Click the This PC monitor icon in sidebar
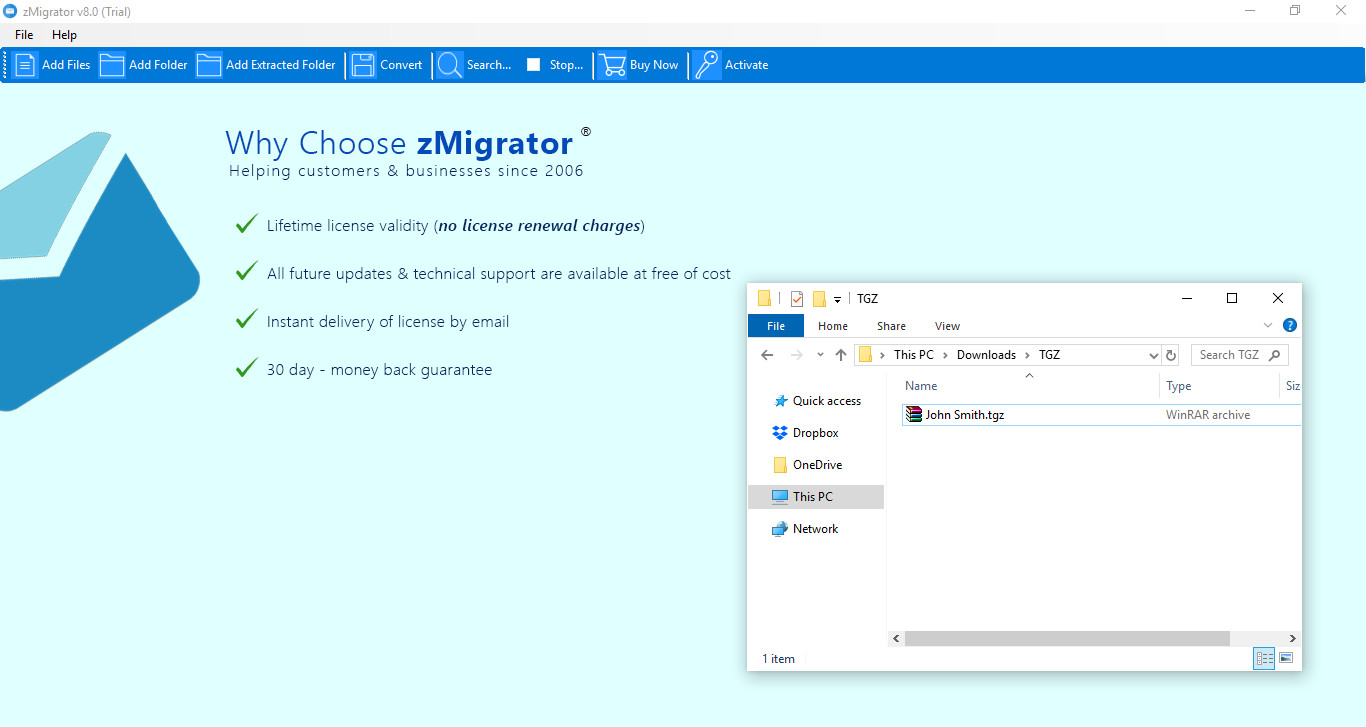The height and width of the screenshot is (727, 1366). click(x=780, y=497)
